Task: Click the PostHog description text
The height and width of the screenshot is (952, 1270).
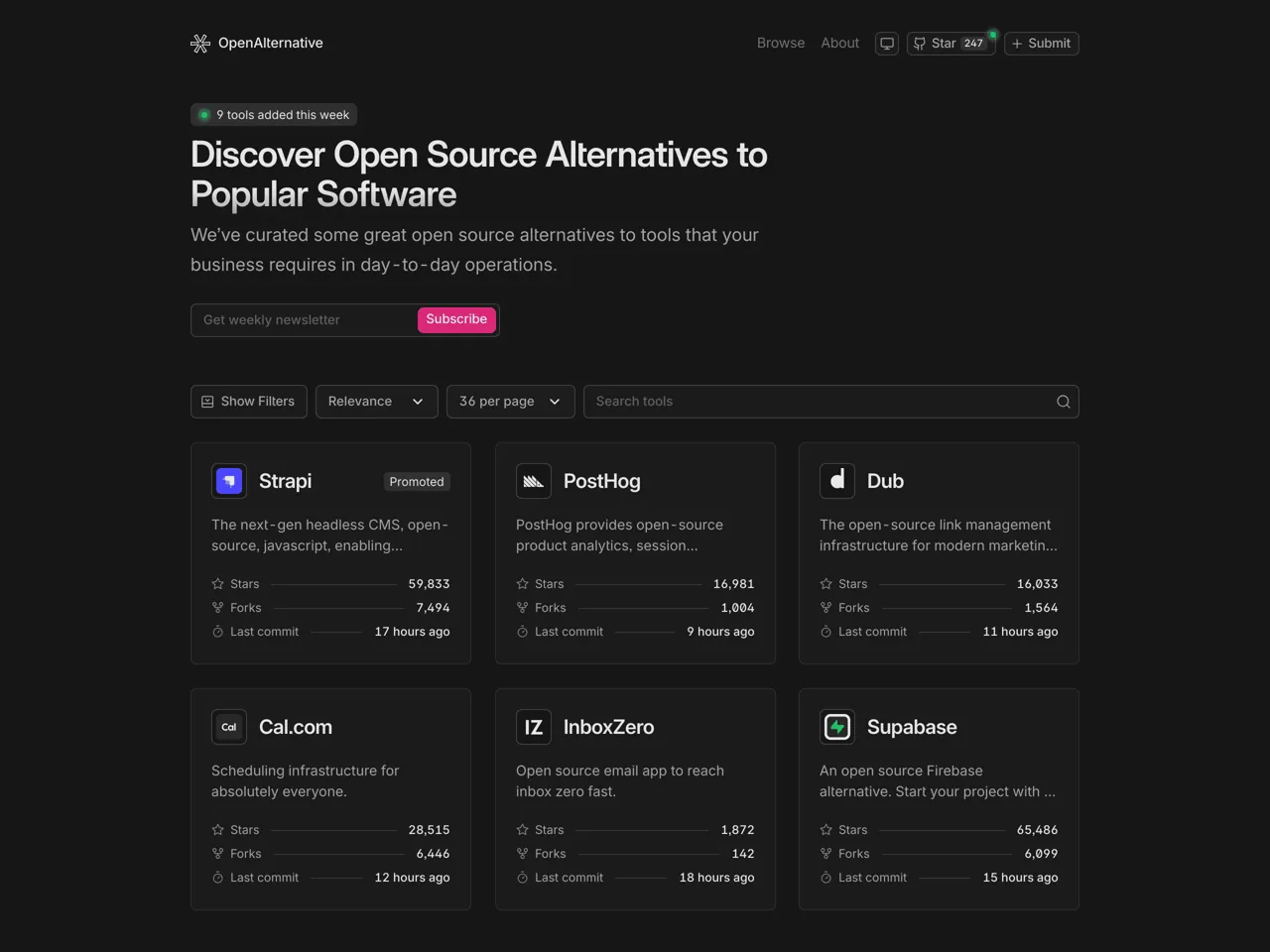Action: pos(619,535)
